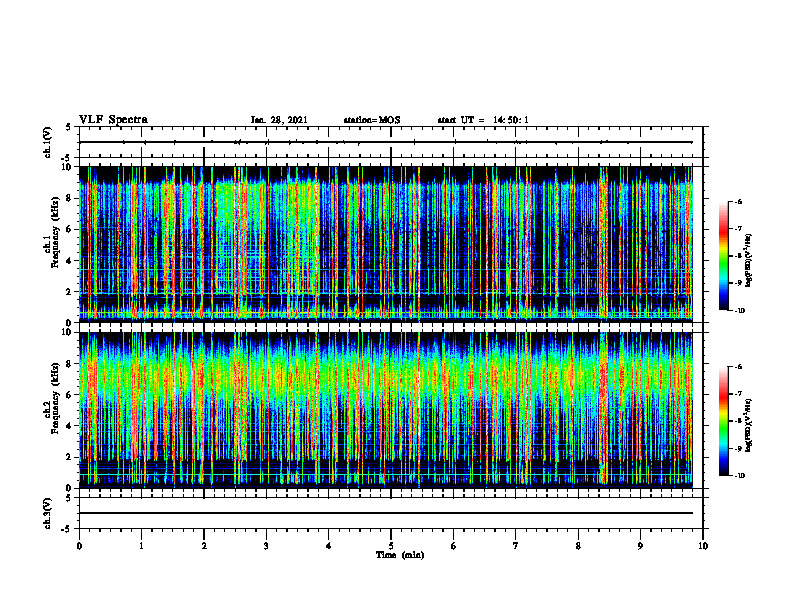Click the ch.1 voltage waveform trace
Viewport: 792px width, 612px height.
(386, 142)
